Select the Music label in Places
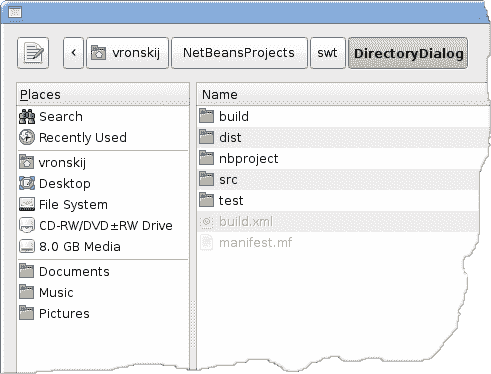This screenshot has height=374, width=491. coord(56,293)
